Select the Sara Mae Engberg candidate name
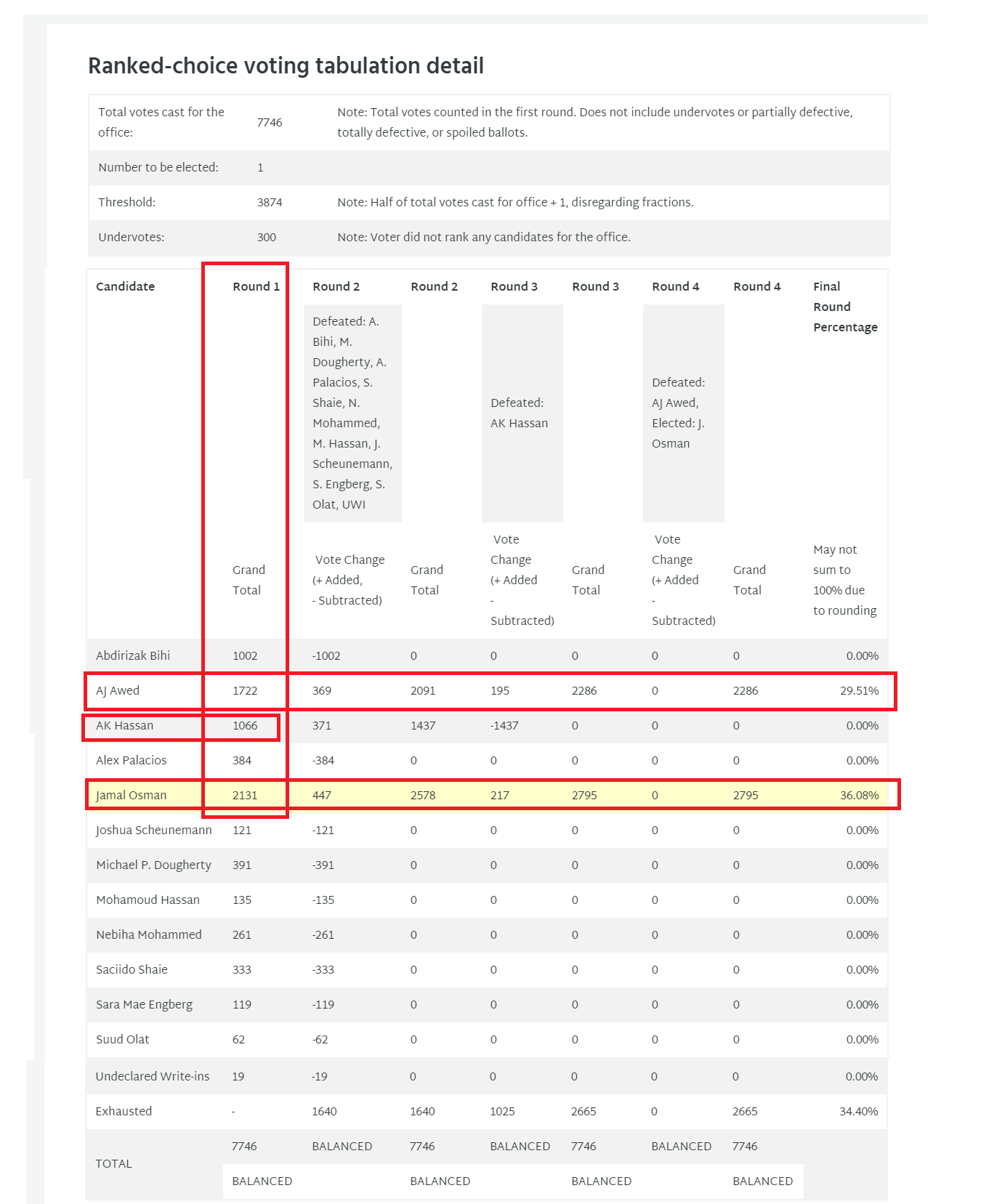This screenshot has height=1204, width=989. click(144, 1004)
